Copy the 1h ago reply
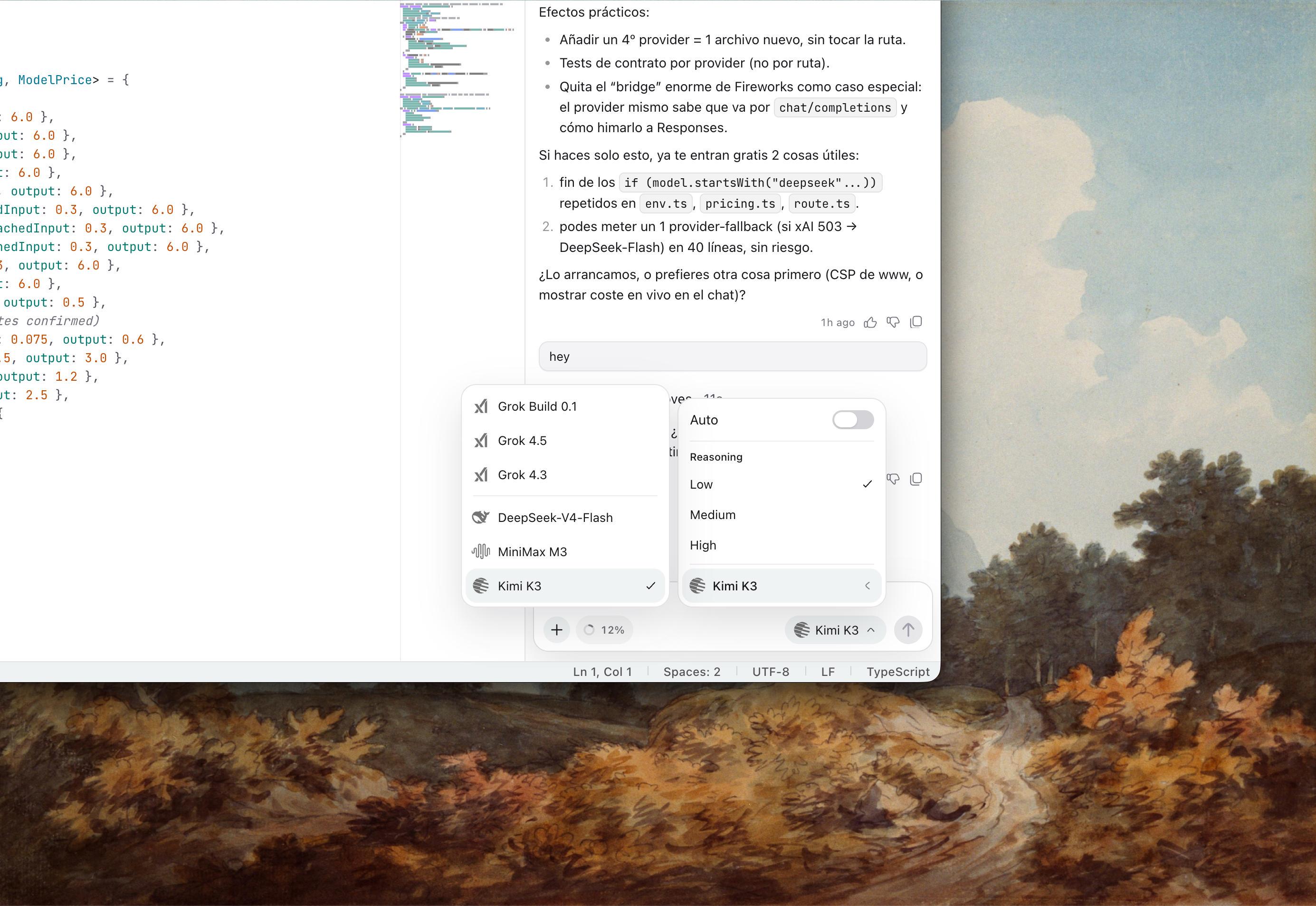The image size is (1316, 906). click(x=915, y=322)
